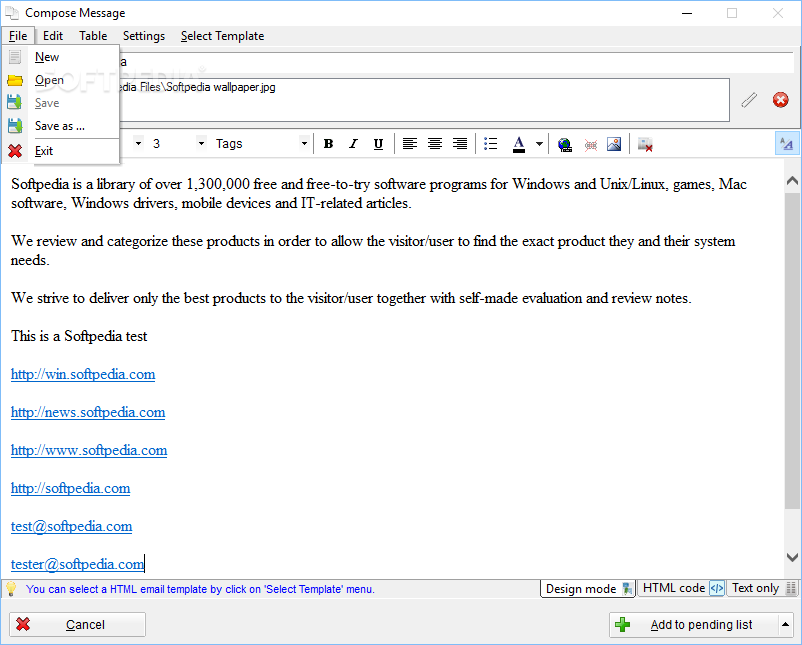Image resolution: width=802 pixels, height=645 pixels.
Task: Insert a bulleted list
Action: [491, 144]
